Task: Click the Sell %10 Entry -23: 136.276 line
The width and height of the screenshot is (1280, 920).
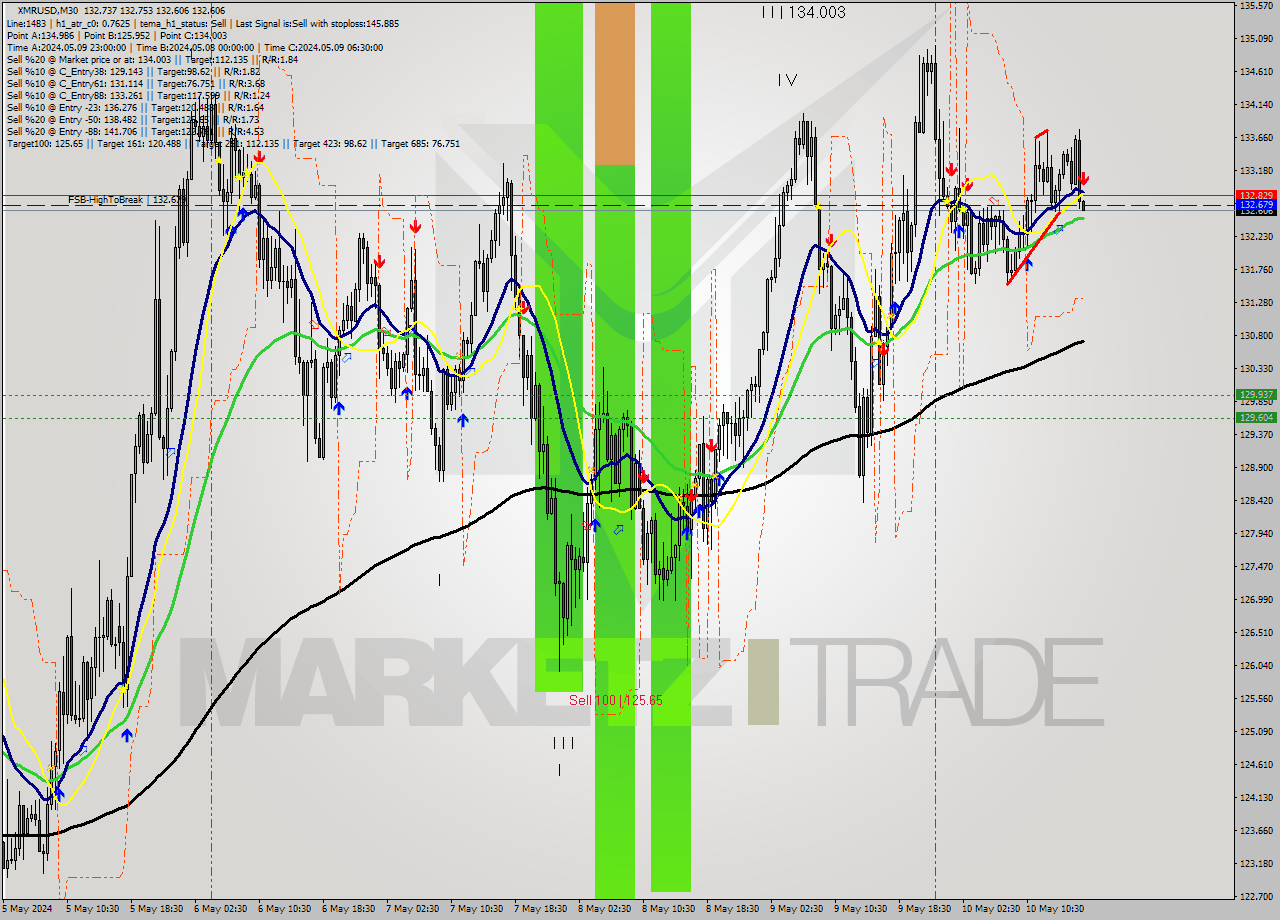Action: 135,107
